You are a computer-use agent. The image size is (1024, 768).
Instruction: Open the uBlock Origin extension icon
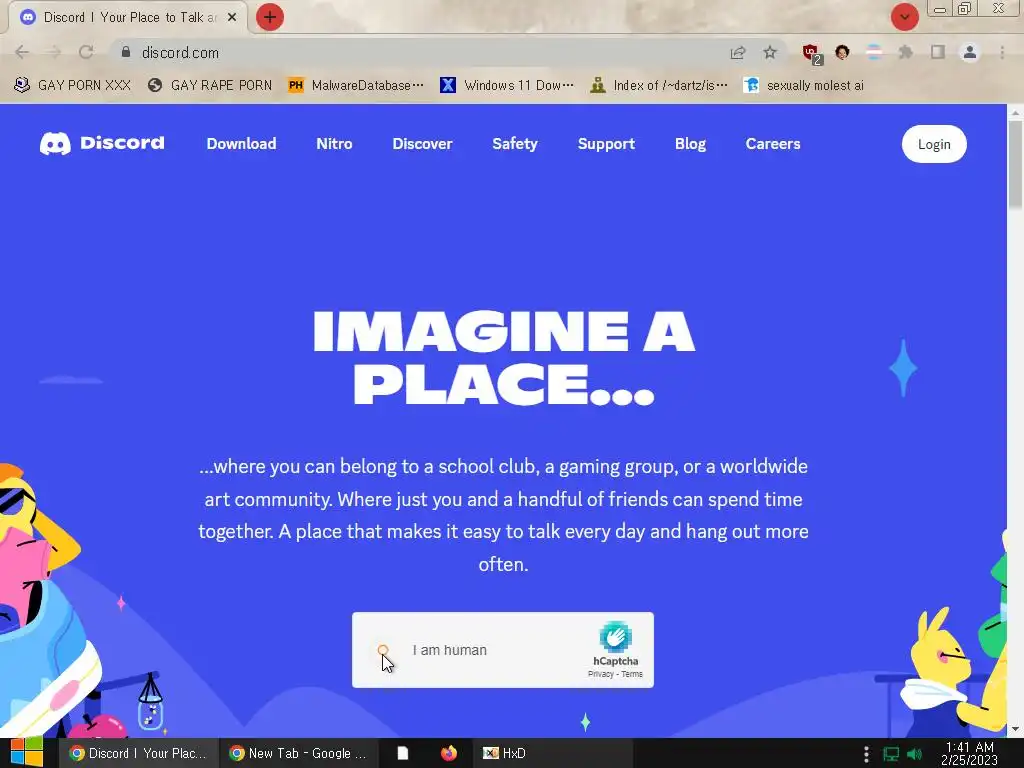(812, 54)
